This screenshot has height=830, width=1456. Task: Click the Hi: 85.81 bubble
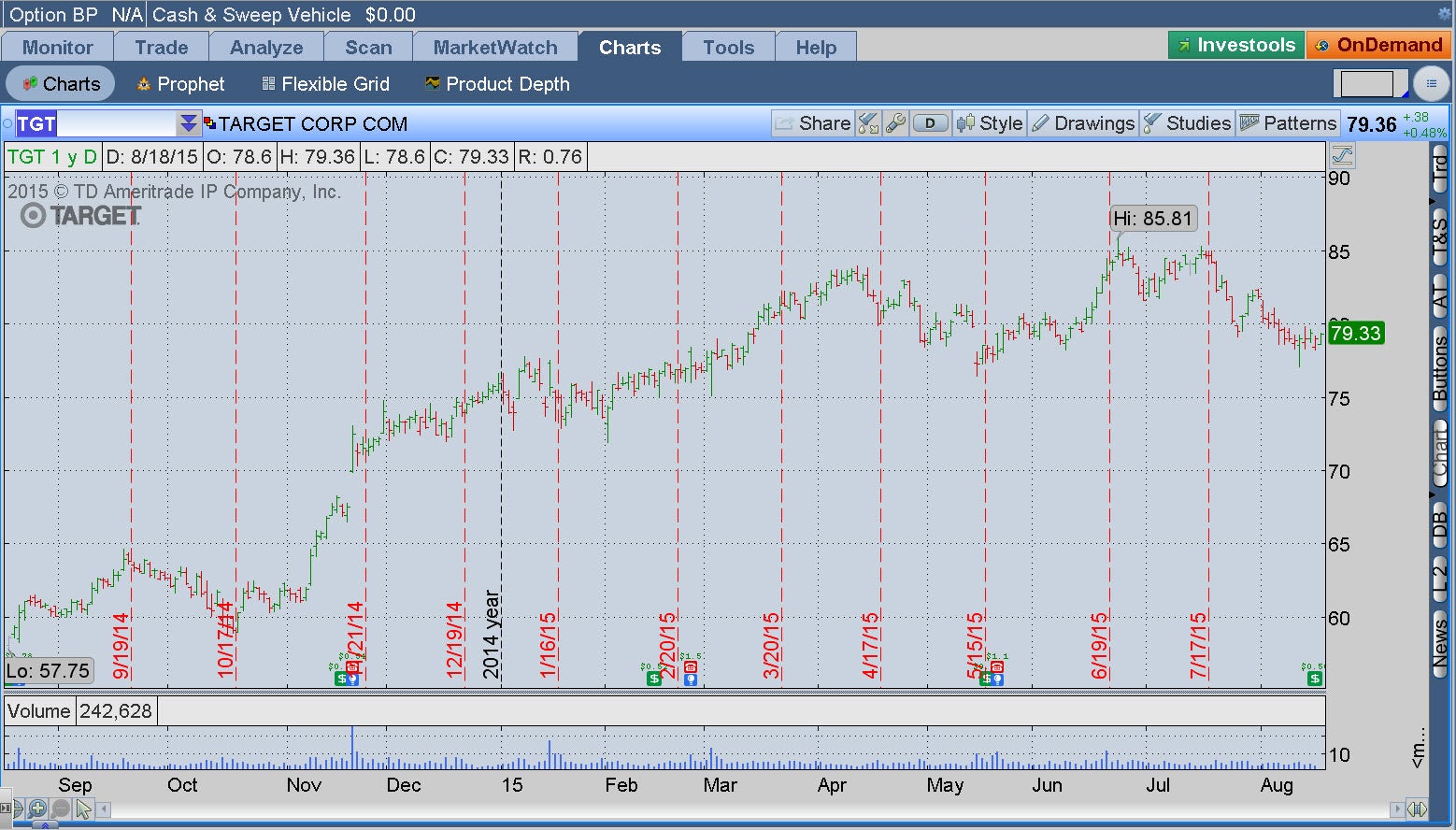1153,219
